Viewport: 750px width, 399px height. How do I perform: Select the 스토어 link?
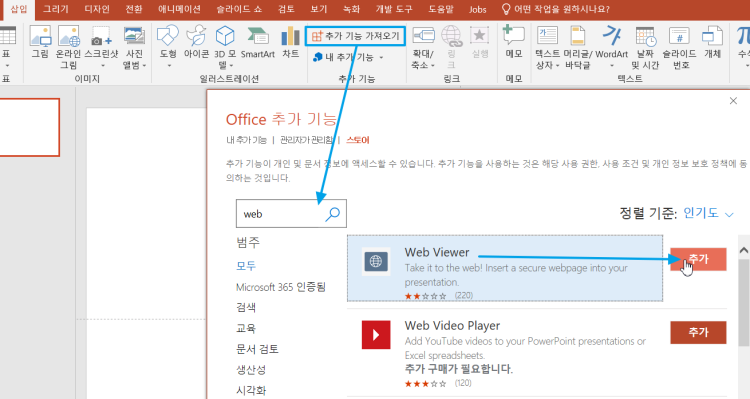358,140
